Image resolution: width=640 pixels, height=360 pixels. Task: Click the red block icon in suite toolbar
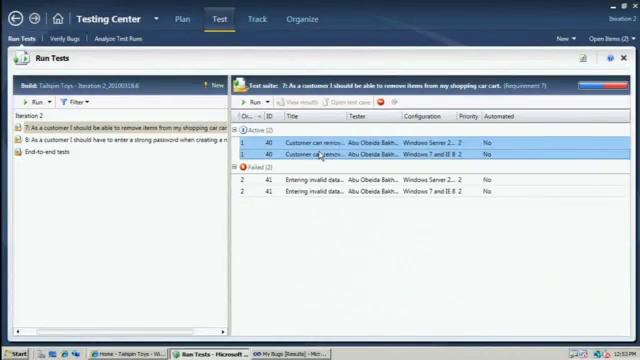[x=380, y=102]
